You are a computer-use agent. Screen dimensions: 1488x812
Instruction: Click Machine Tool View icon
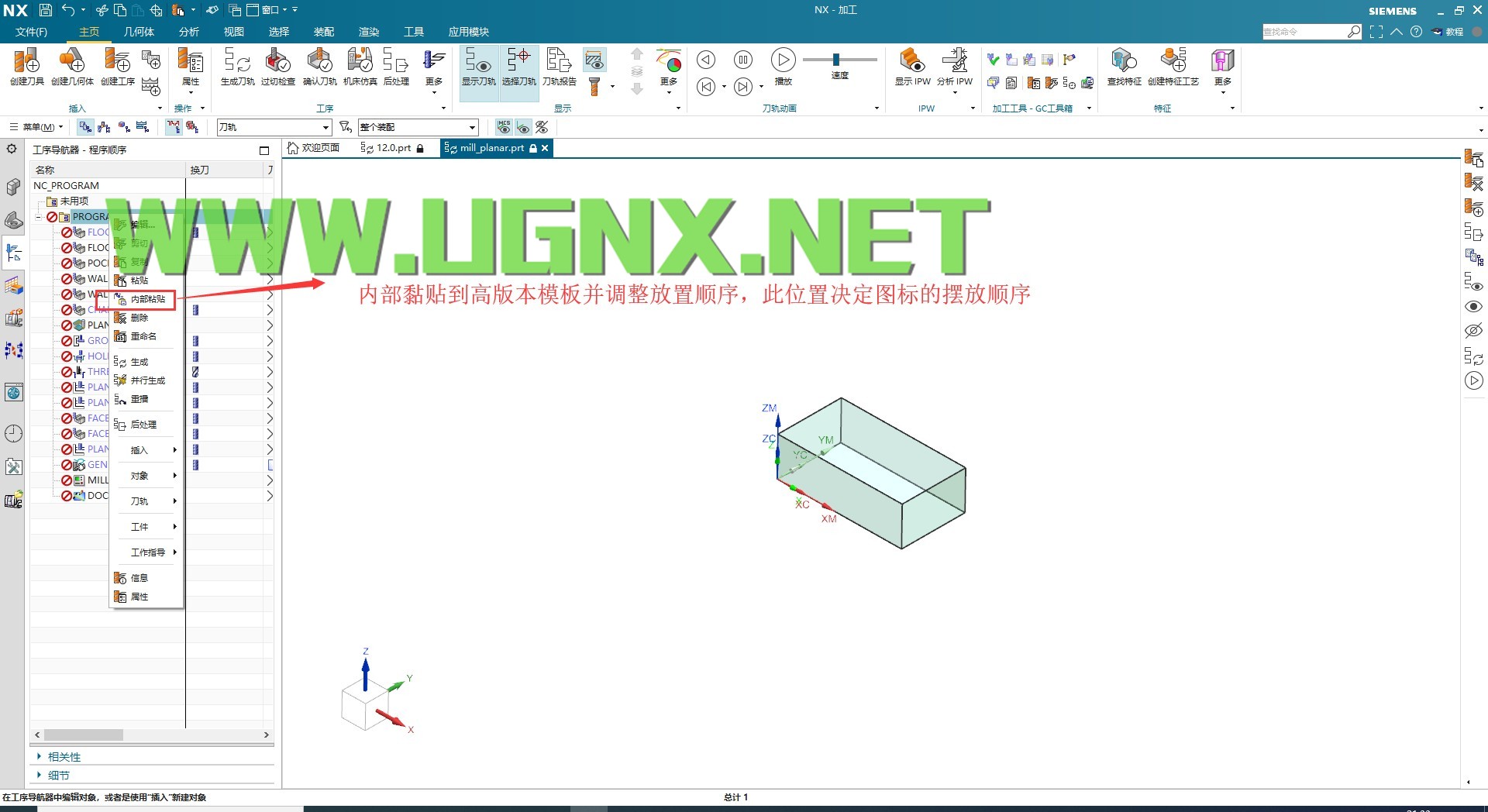(x=104, y=127)
